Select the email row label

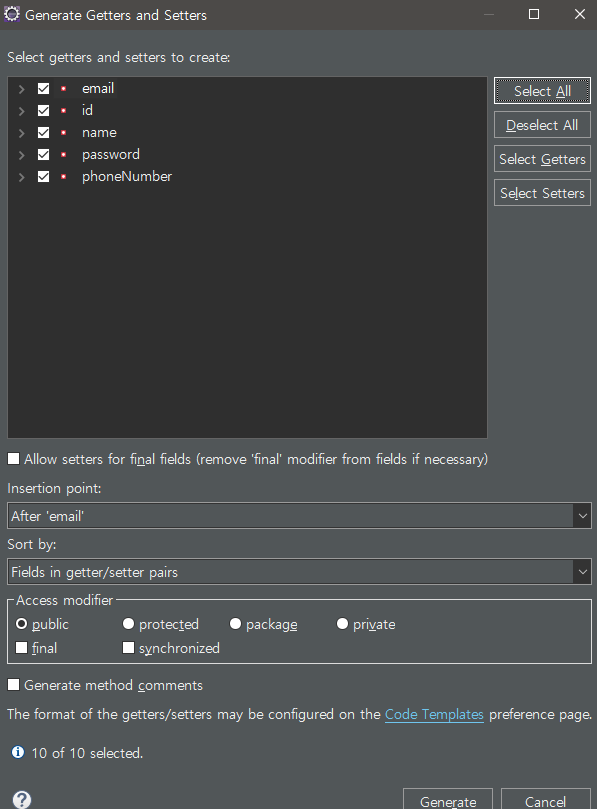(98, 89)
